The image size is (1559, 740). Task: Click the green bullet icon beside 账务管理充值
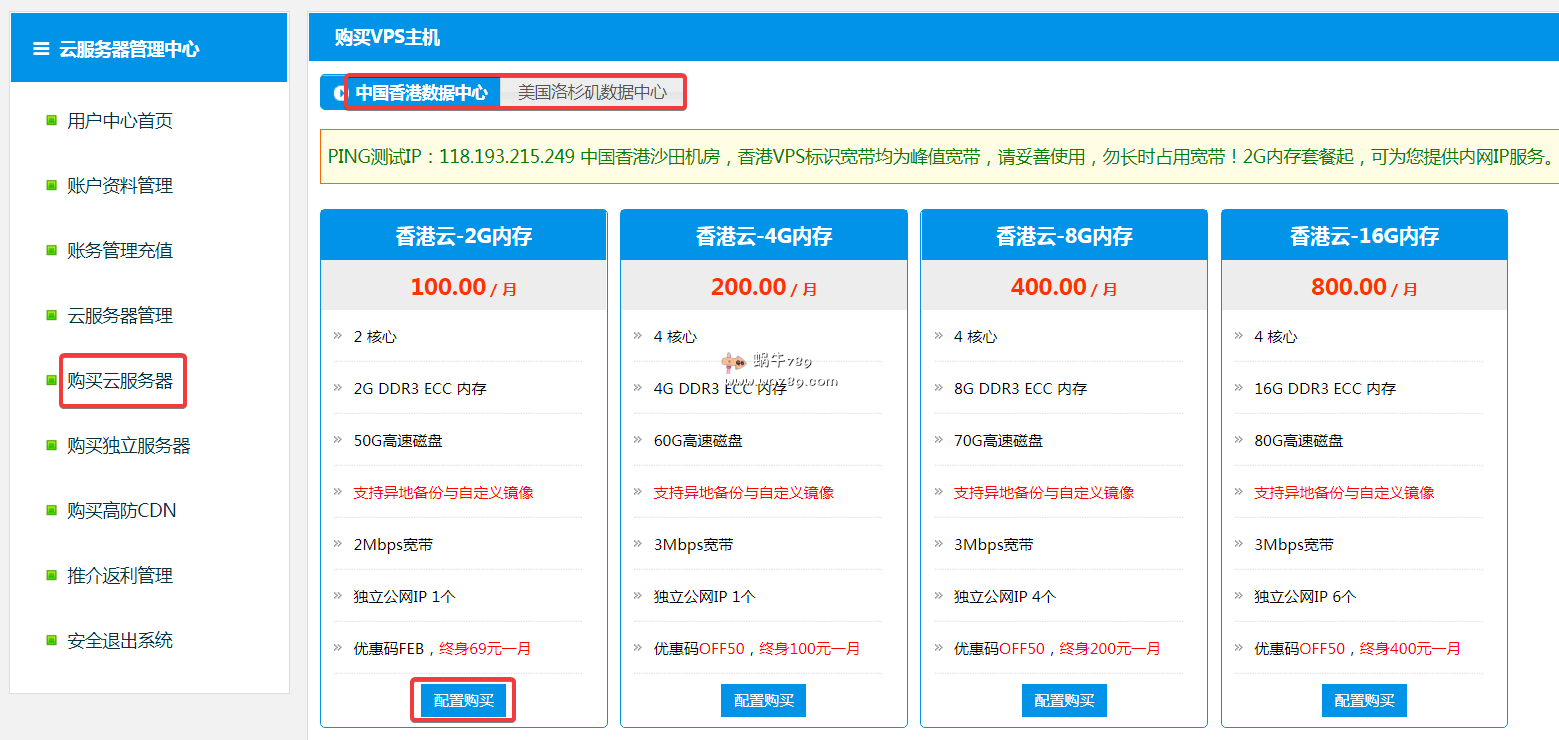pyautogui.click(x=51, y=250)
